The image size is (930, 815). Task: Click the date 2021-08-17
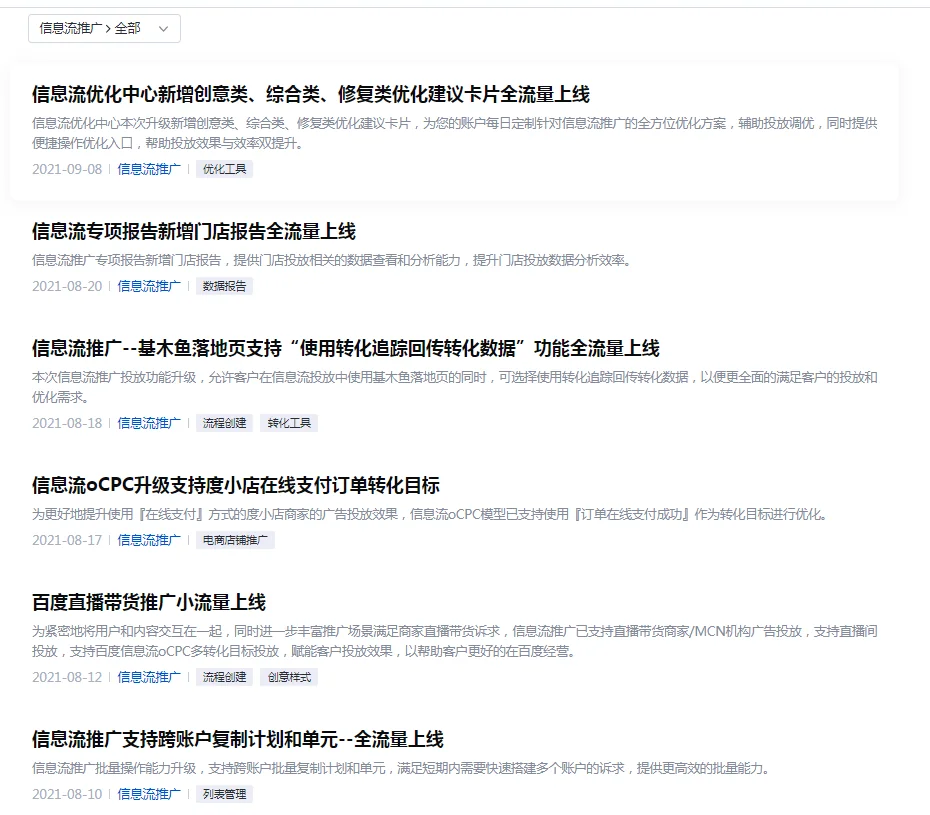tap(67, 540)
